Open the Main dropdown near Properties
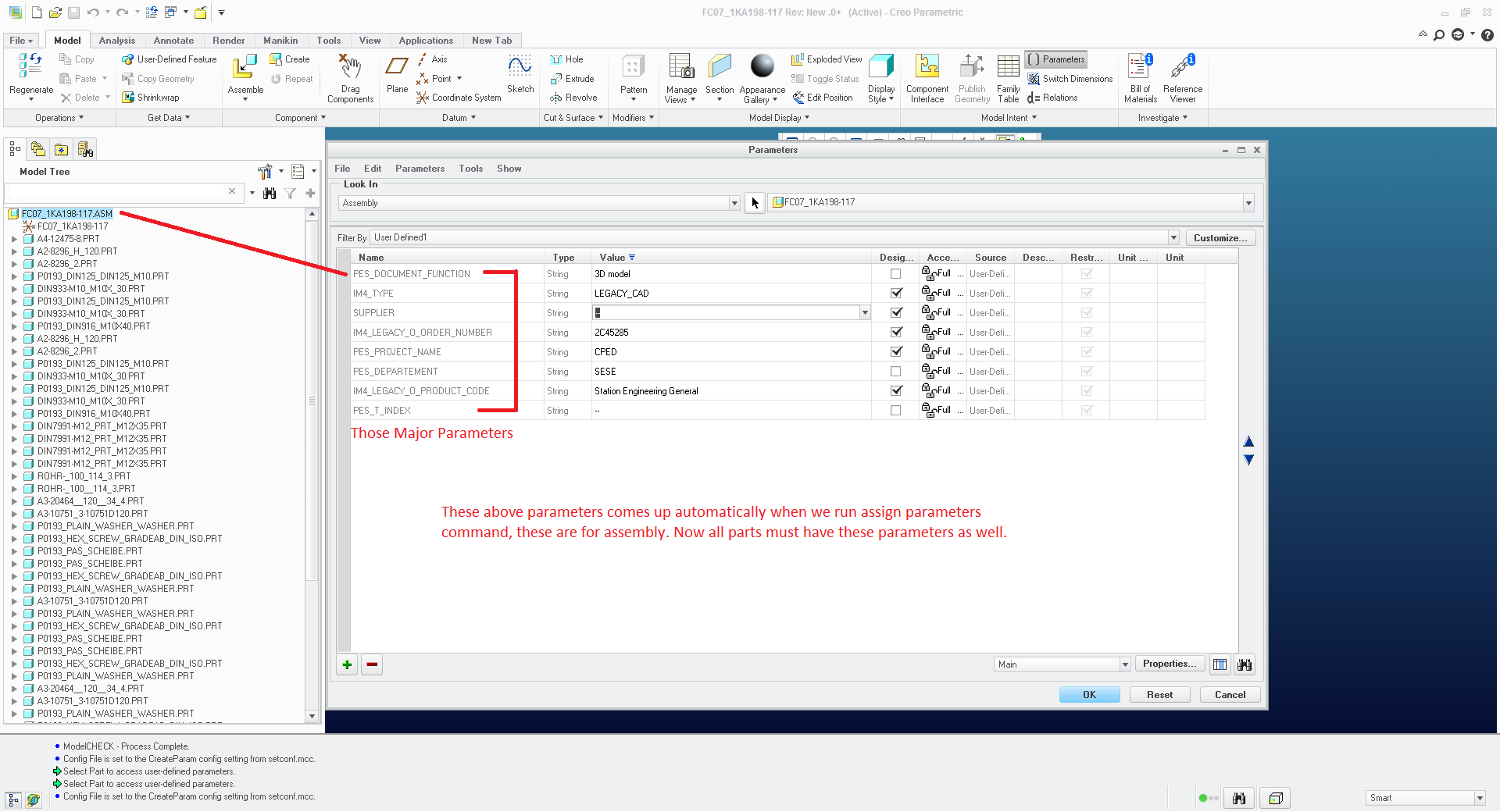 pyautogui.click(x=1125, y=664)
